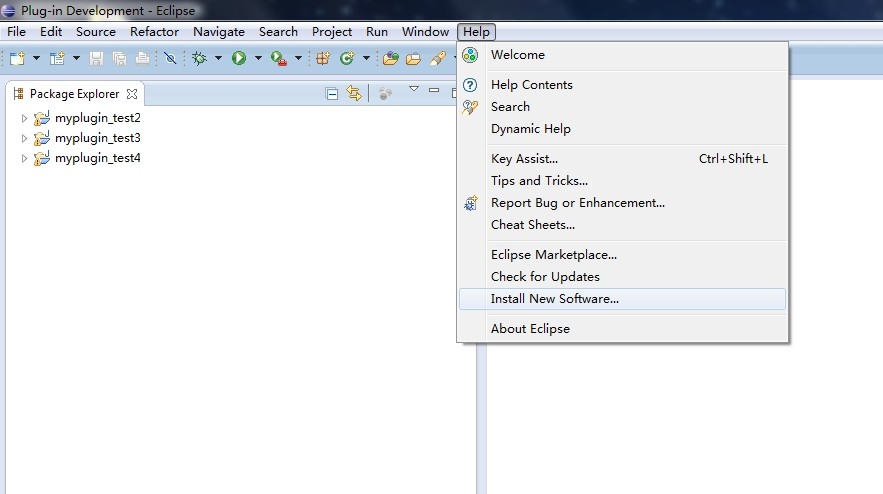Choose About Eclipse menu entry
The height and width of the screenshot is (494, 883).
622,329
